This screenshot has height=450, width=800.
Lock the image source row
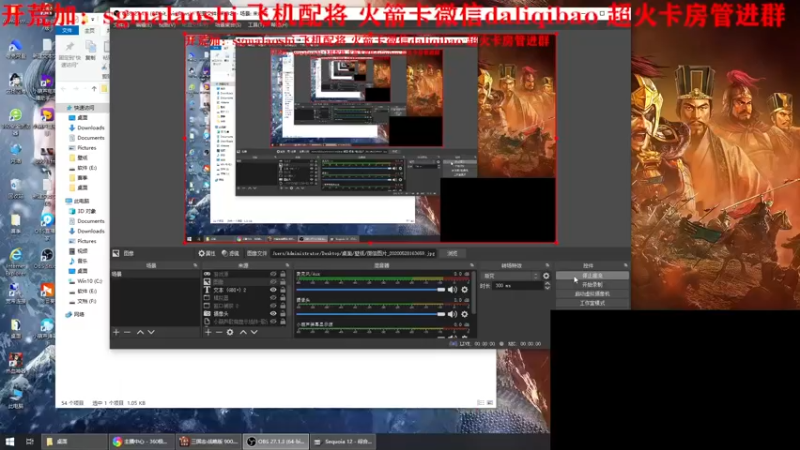(283, 282)
